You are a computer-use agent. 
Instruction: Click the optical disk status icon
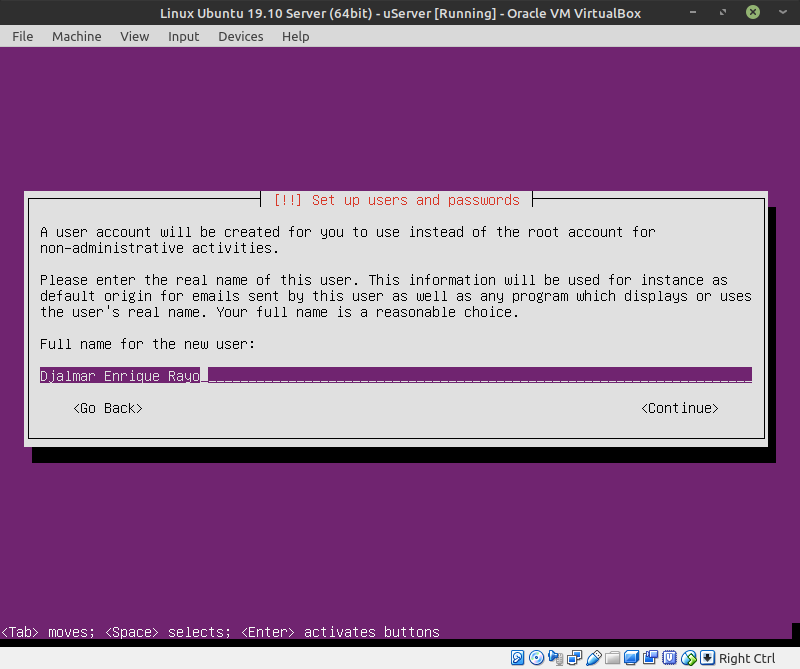pos(536,658)
